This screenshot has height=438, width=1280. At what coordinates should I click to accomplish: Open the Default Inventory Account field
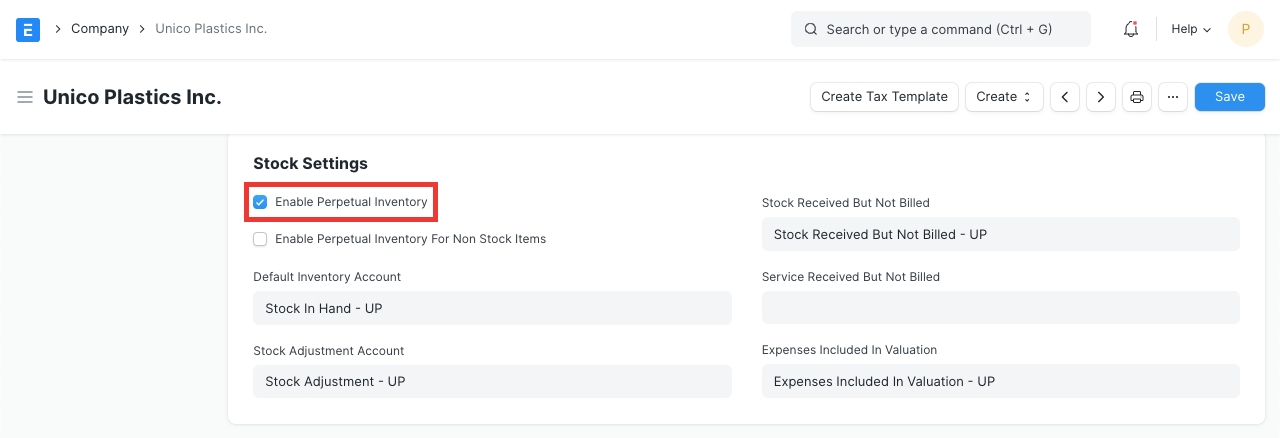click(x=492, y=308)
